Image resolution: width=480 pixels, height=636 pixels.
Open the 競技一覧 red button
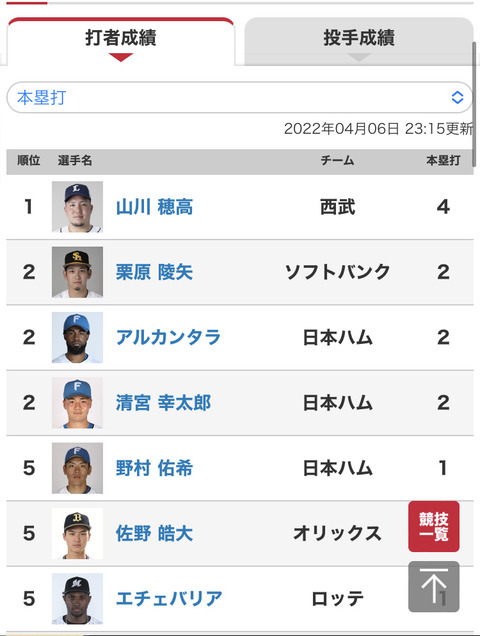pyautogui.click(x=434, y=526)
